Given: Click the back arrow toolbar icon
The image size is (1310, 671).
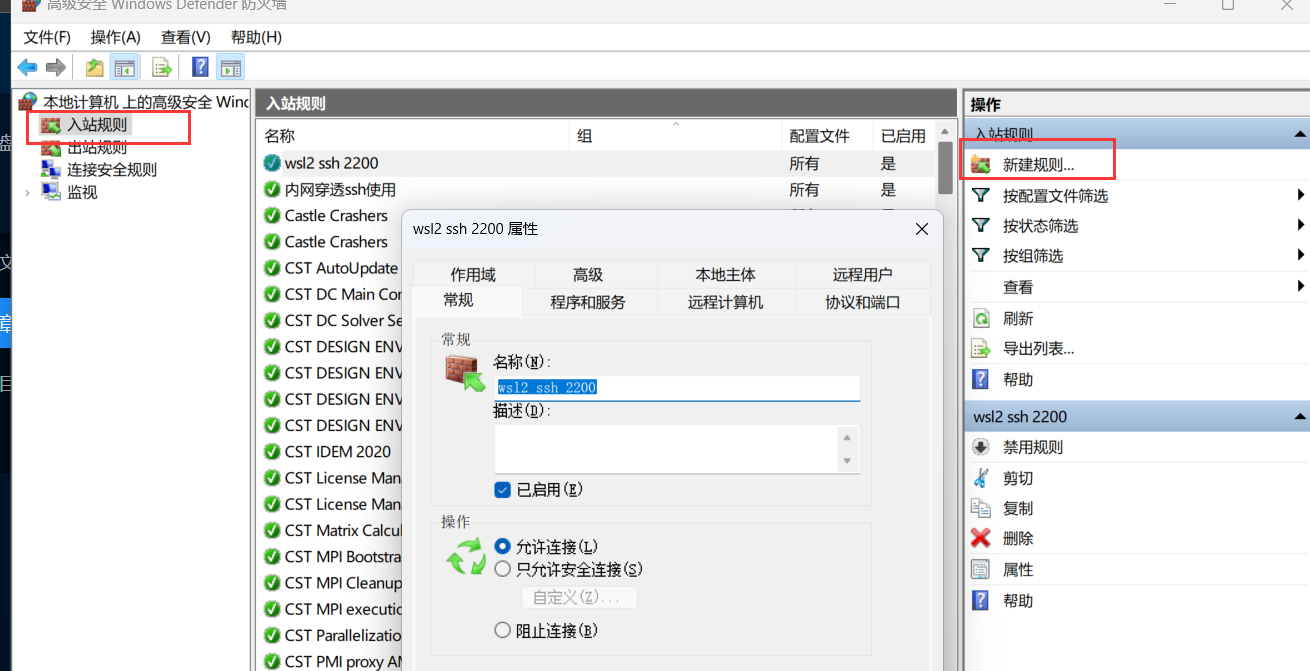Looking at the screenshot, I should [27, 68].
